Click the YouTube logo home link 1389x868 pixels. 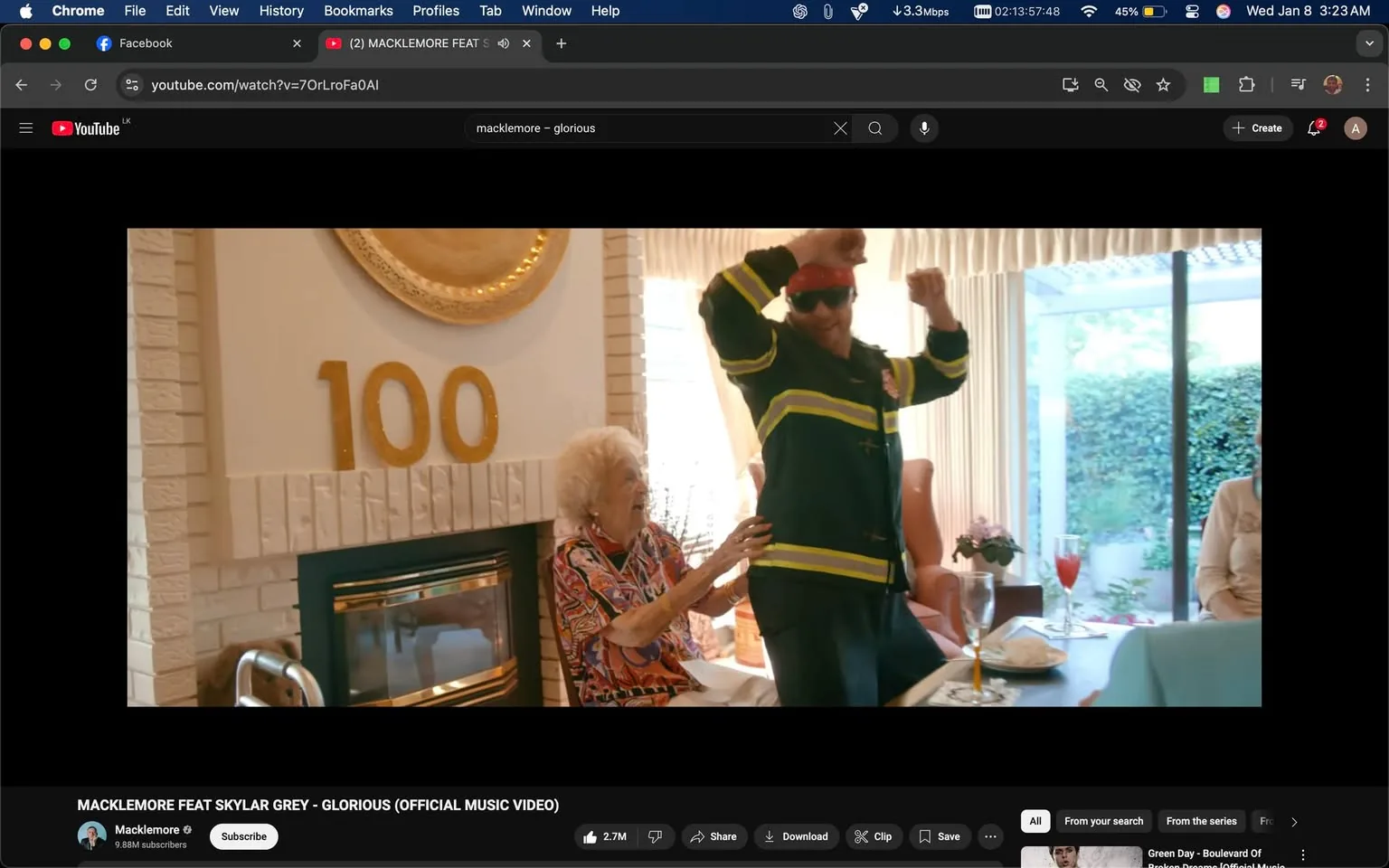[x=86, y=128]
